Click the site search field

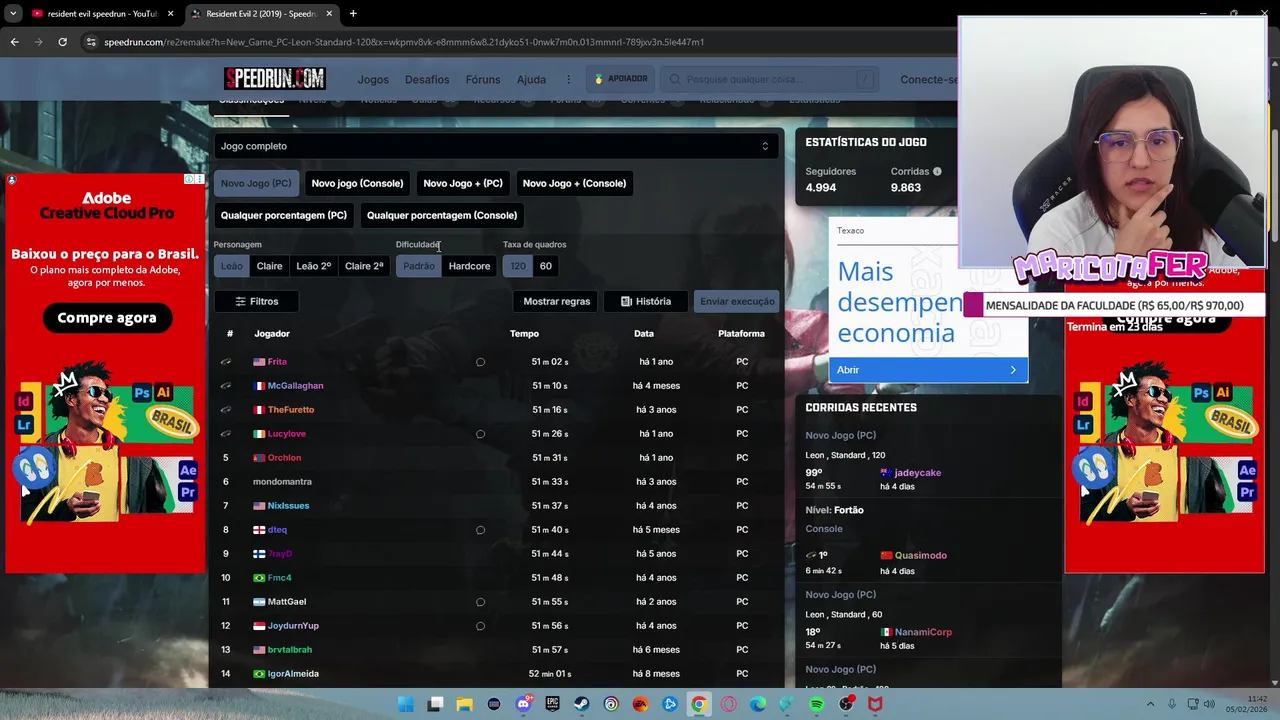[771, 80]
